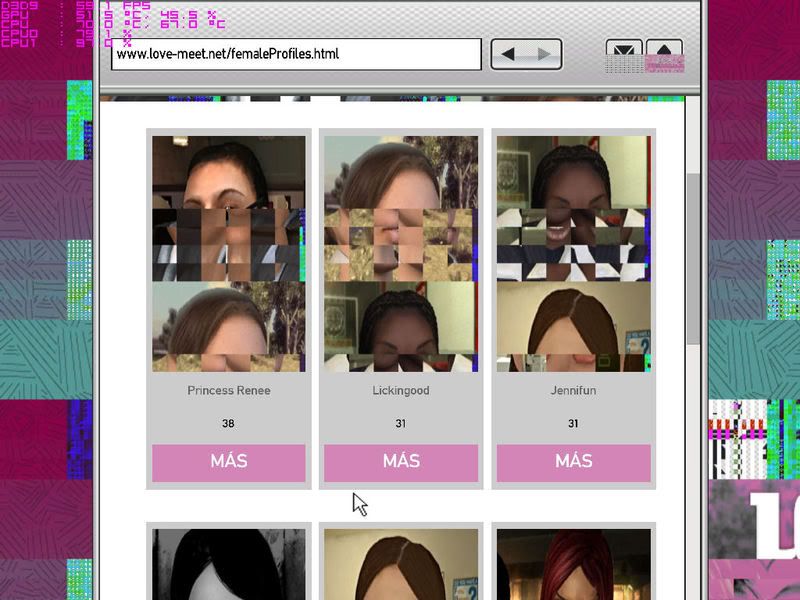Image resolution: width=800 pixels, height=600 pixels.
Task: Click age 31 under Jennifun
Action: [x=573, y=424]
